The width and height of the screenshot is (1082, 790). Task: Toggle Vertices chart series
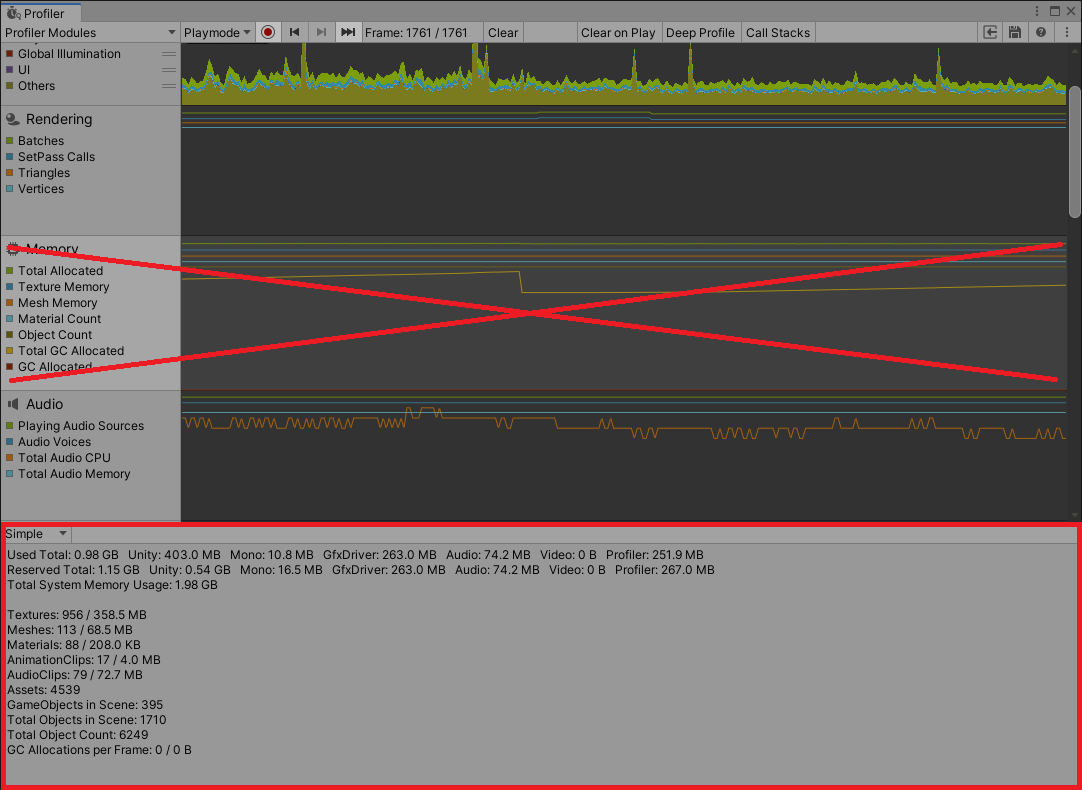(x=10, y=188)
